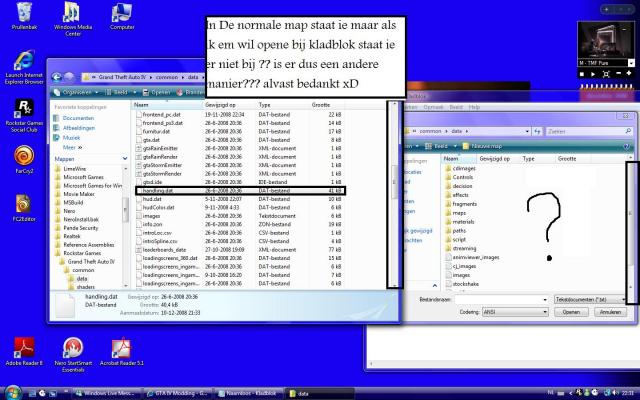Image resolution: width=640 pixels, height=400 pixels.
Task: Click the Annuleren button in the Open dialog
Action: point(610,312)
